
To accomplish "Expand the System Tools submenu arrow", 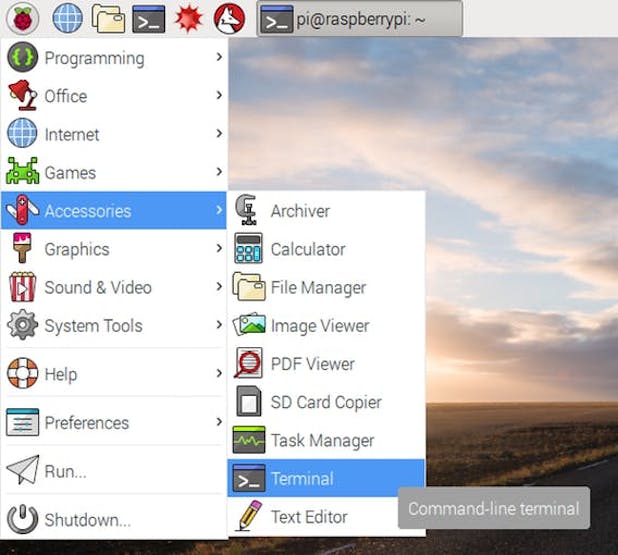I will (x=219, y=324).
